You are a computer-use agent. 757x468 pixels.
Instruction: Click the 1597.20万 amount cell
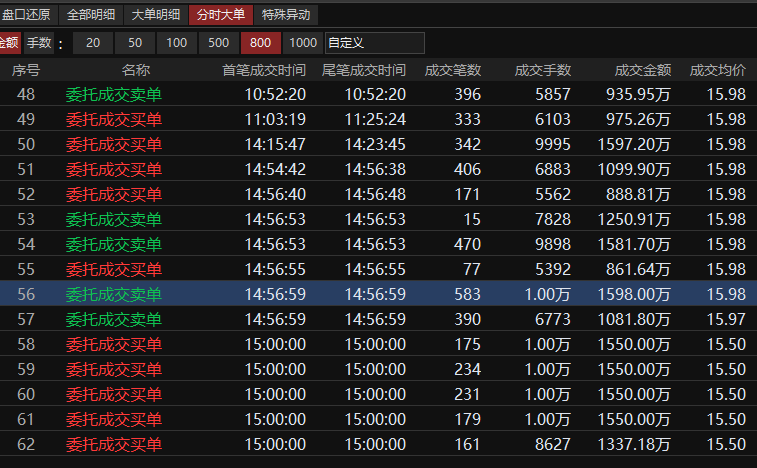pyautogui.click(x=634, y=144)
